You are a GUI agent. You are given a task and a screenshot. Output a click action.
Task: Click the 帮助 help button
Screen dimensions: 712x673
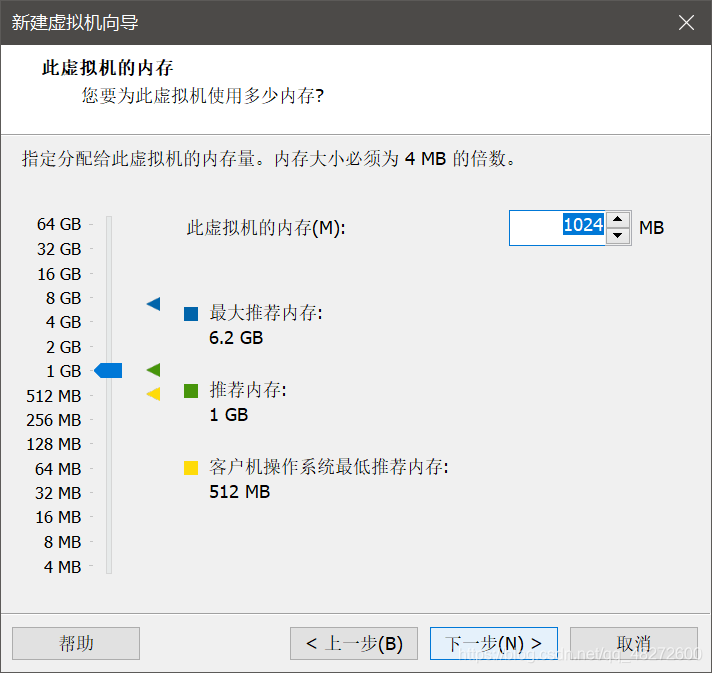coord(76,643)
